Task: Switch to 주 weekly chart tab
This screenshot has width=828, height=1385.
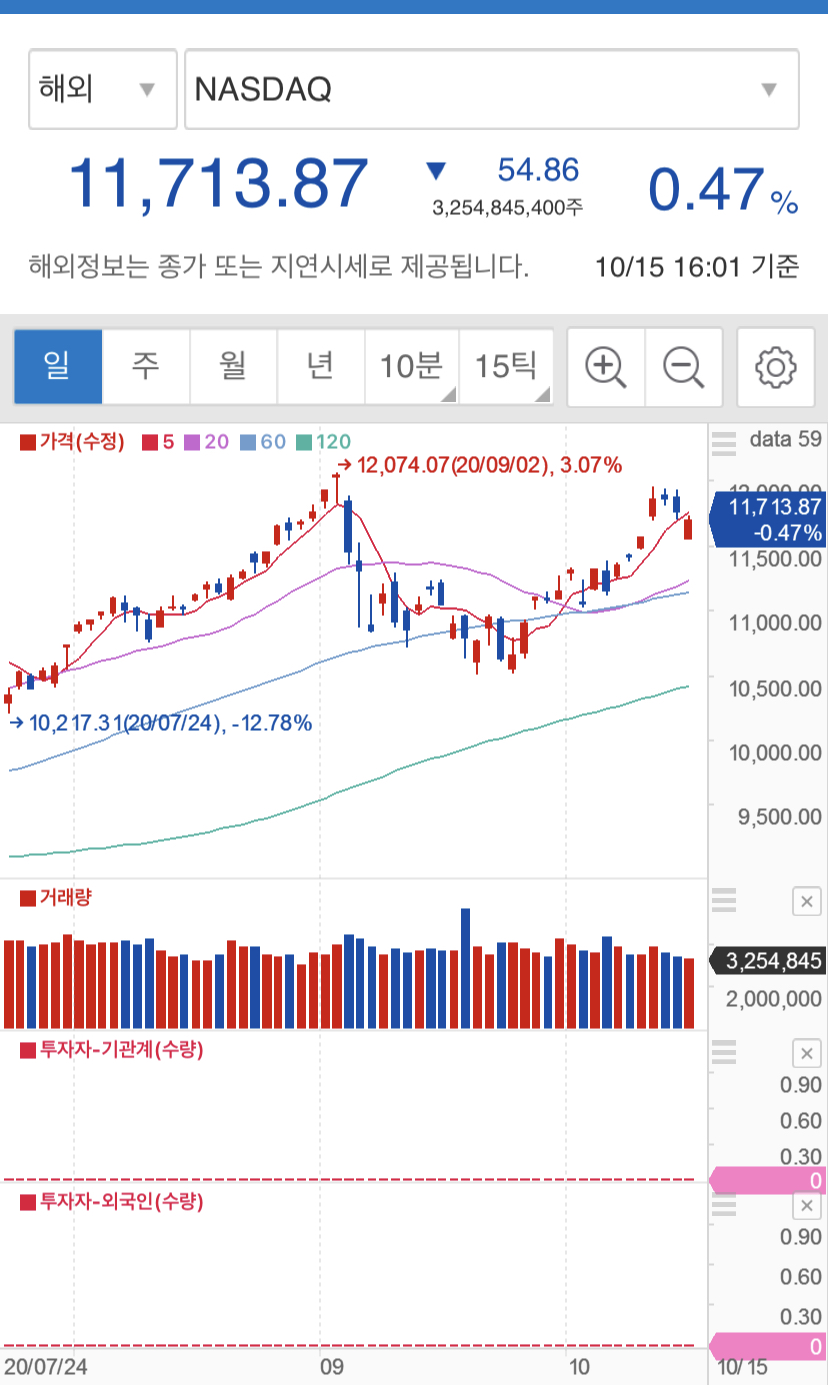Action: pyautogui.click(x=146, y=366)
